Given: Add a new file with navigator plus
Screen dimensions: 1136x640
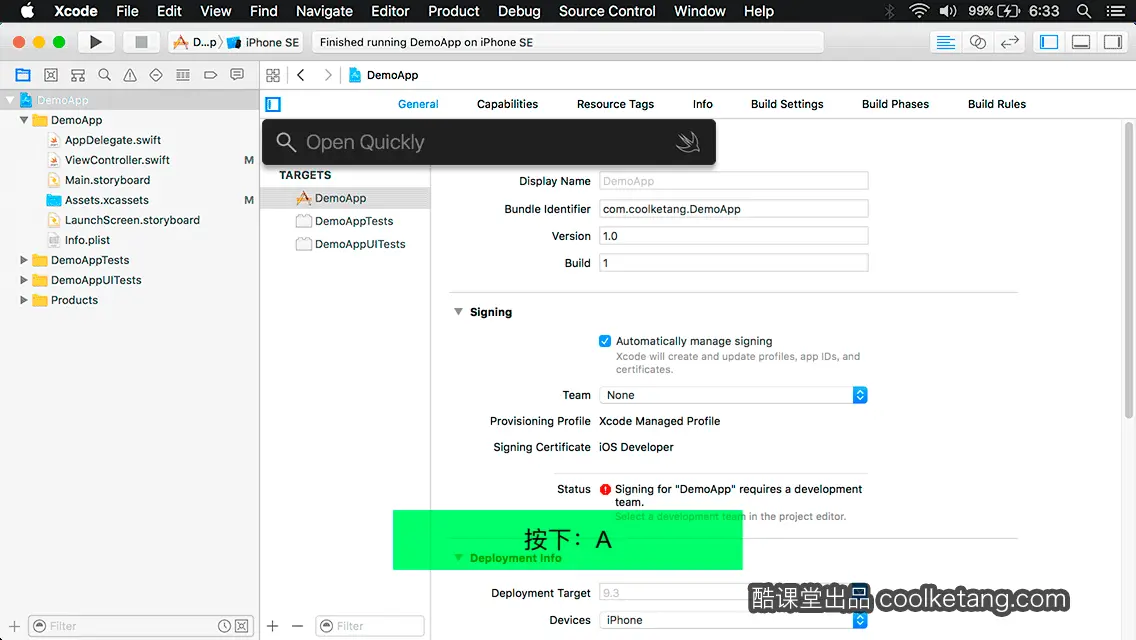Looking at the screenshot, I should coord(14,626).
